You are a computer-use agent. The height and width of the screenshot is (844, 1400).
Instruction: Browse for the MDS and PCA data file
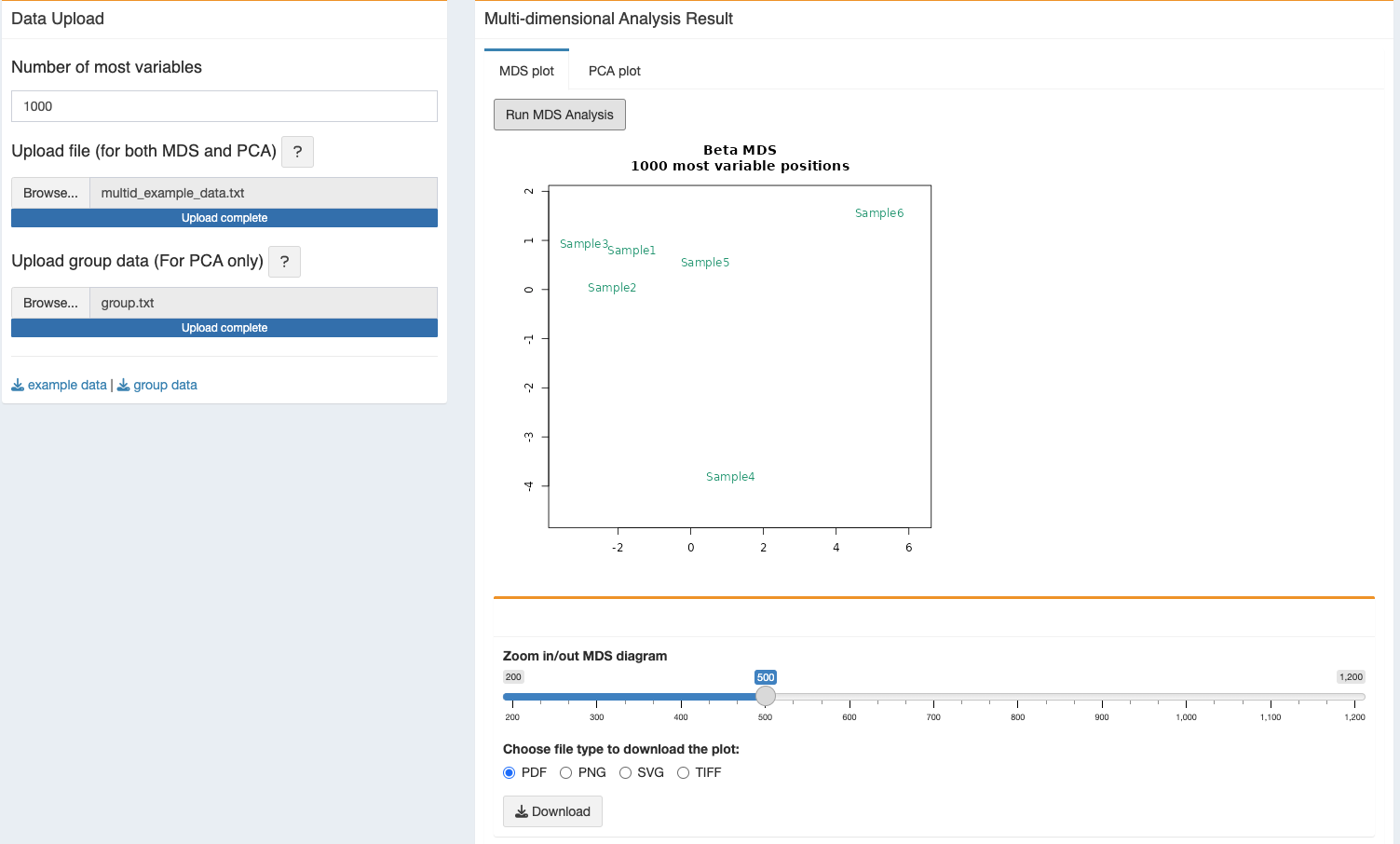(x=50, y=193)
